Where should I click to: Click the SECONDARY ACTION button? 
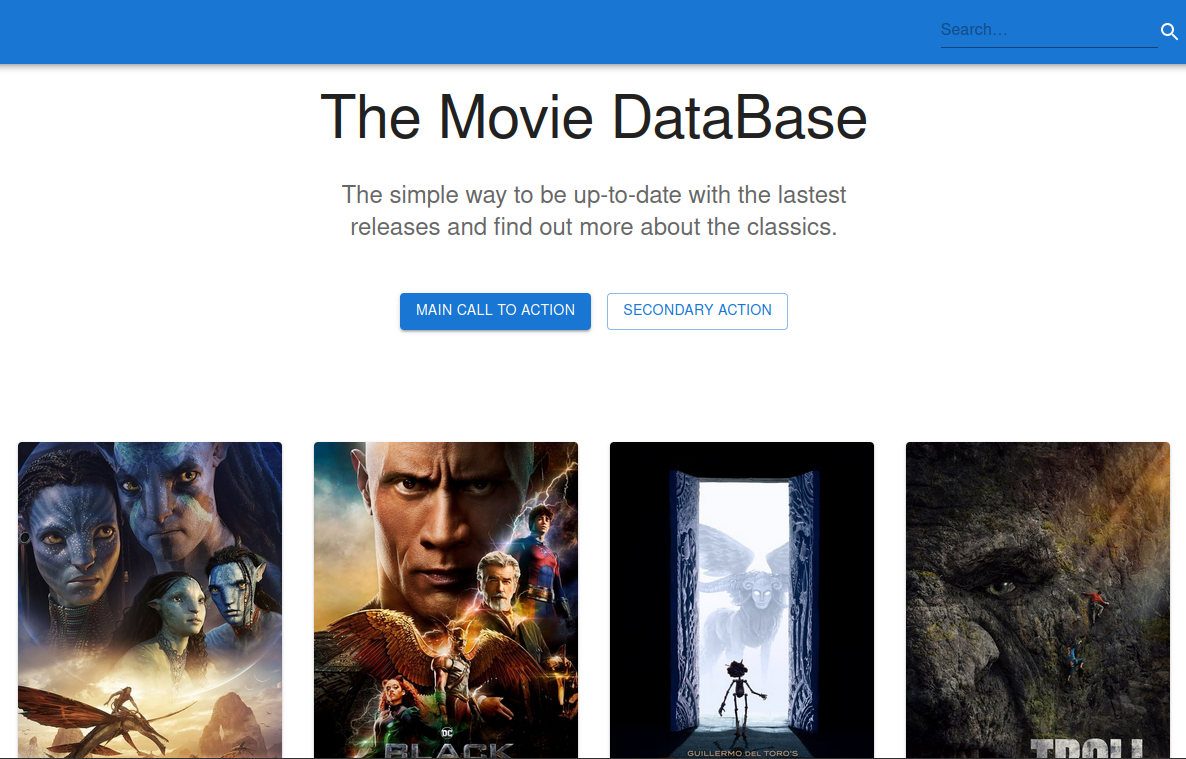tap(697, 311)
